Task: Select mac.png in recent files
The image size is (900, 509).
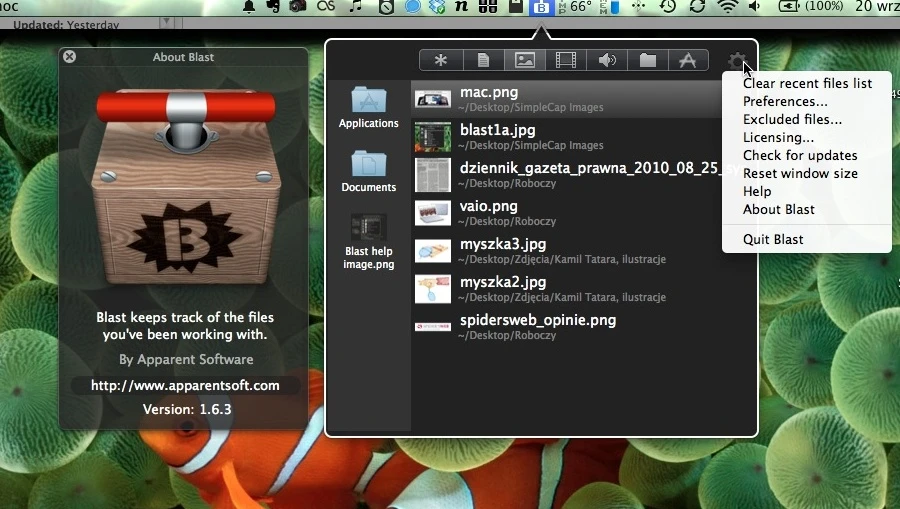Action: 567,99
